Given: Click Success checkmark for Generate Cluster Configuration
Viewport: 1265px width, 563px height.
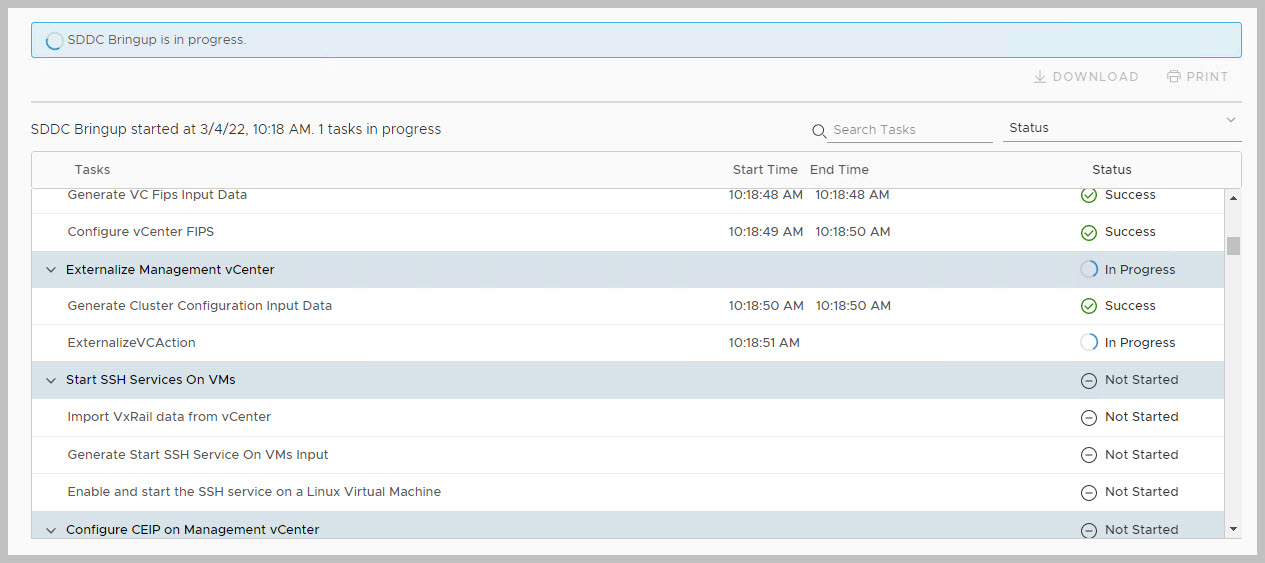Looking at the screenshot, I should [x=1089, y=306].
